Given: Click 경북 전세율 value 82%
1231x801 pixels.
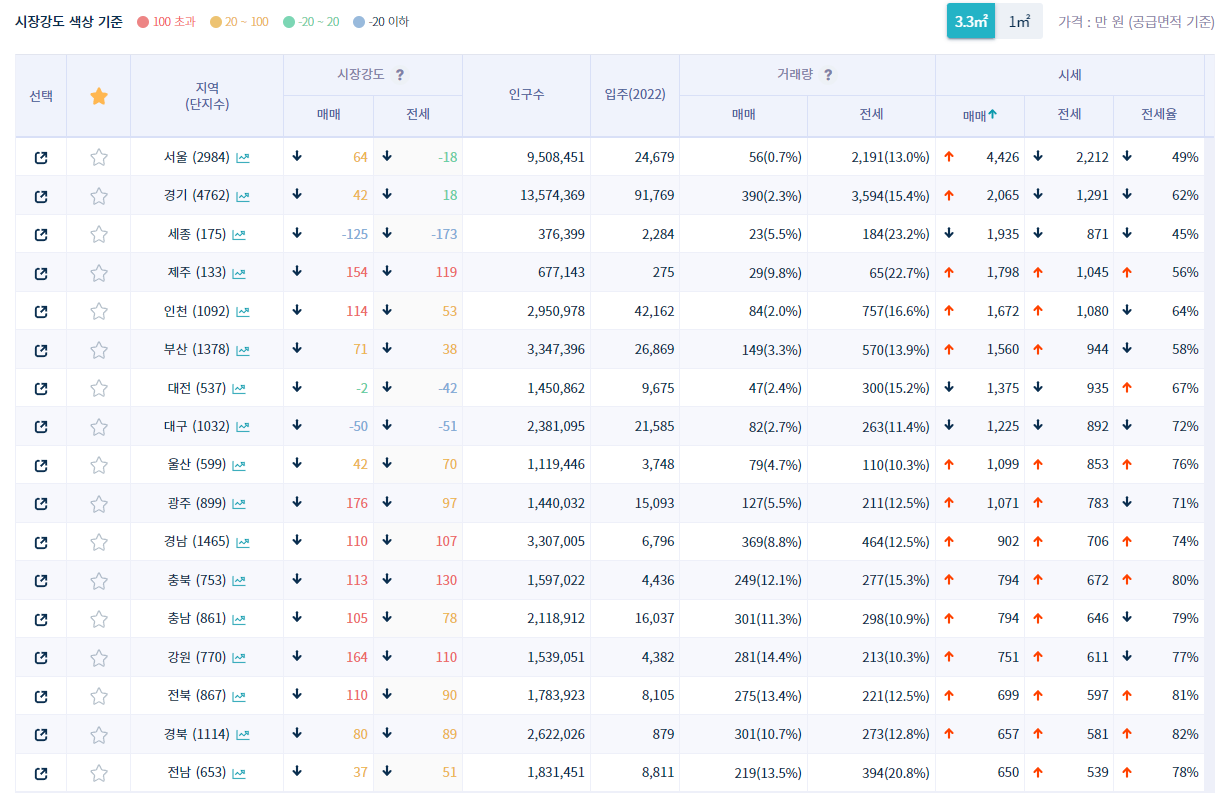Looking at the screenshot, I should click(1186, 735).
